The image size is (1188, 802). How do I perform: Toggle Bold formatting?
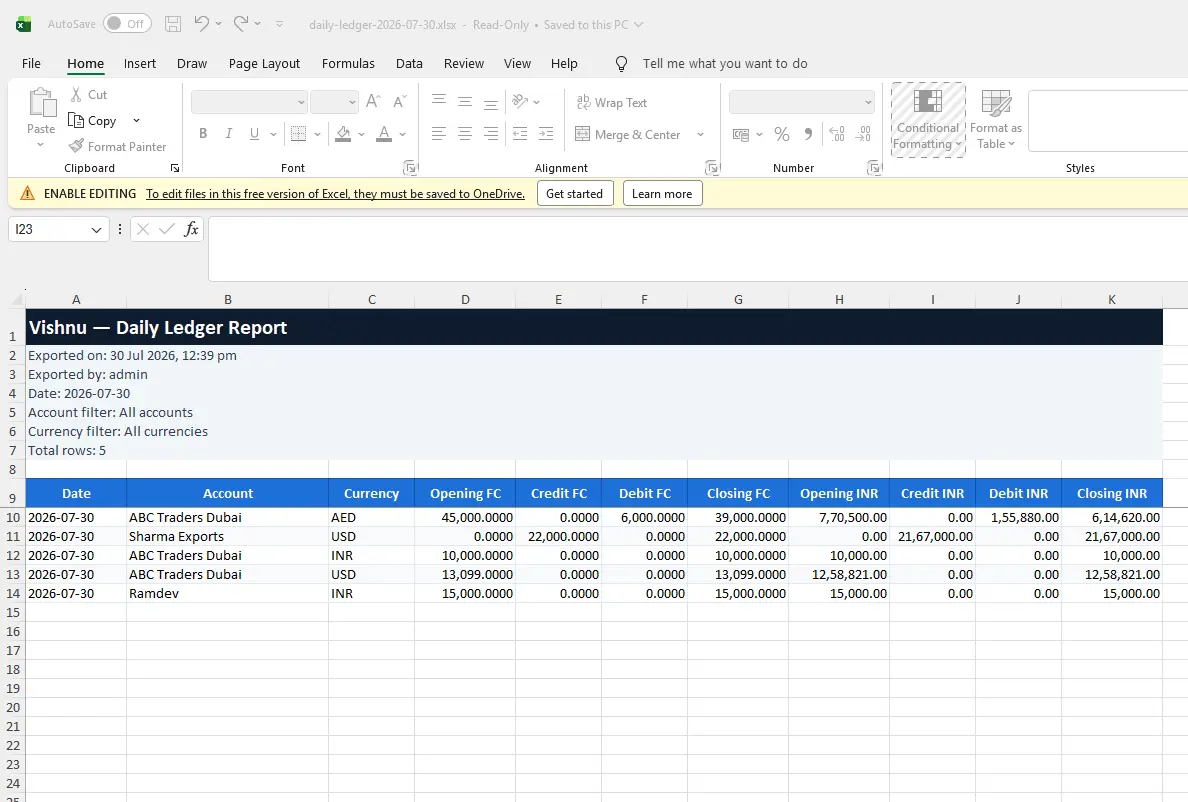point(203,134)
